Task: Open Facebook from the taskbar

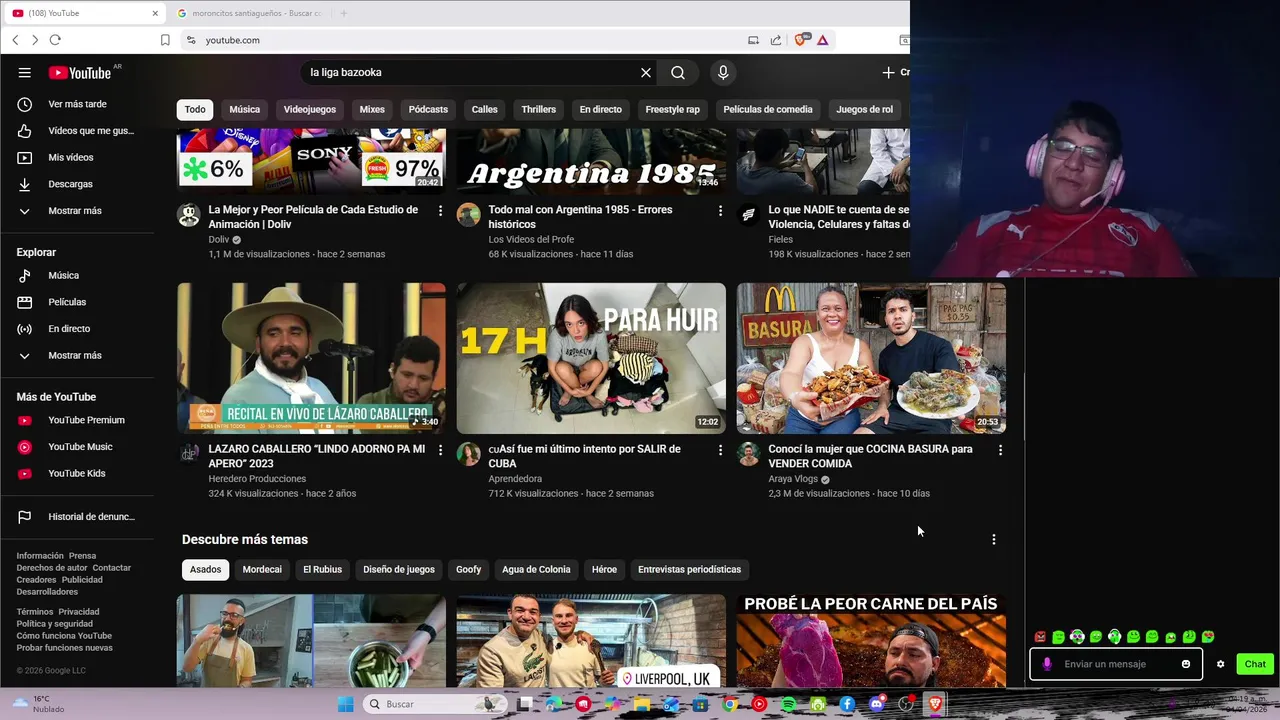Action: (x=847, y=704)
